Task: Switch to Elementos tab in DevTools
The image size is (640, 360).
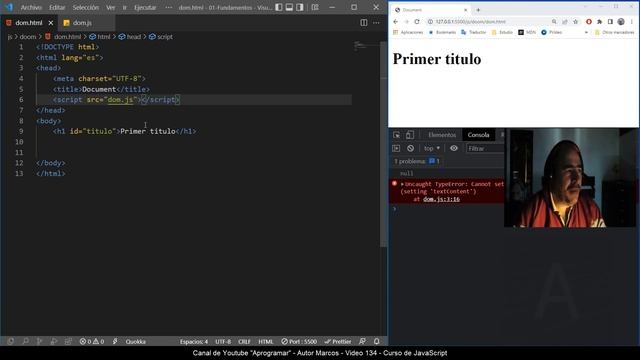Action: (x=442, y=135)
